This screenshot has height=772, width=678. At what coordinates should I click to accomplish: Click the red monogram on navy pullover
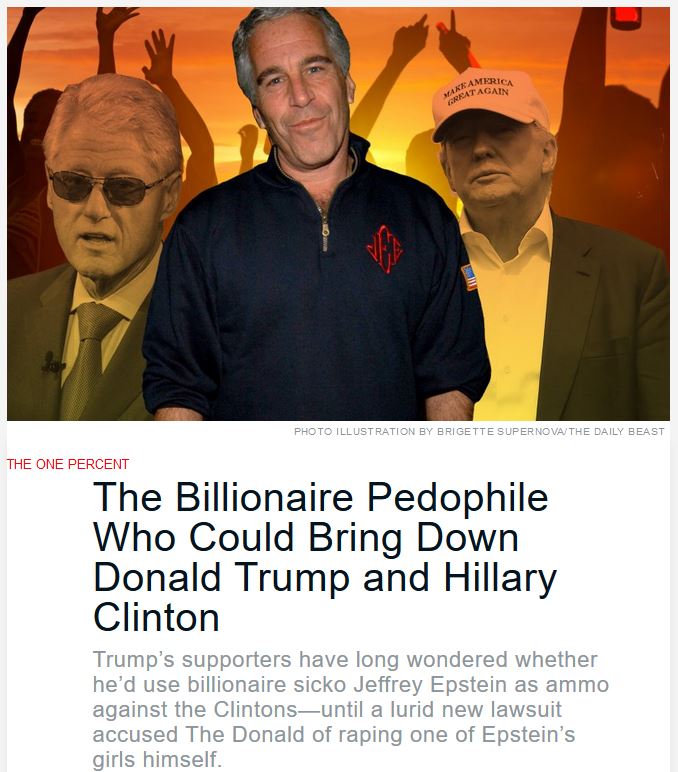pyautogui.click(x=385, y=249)
